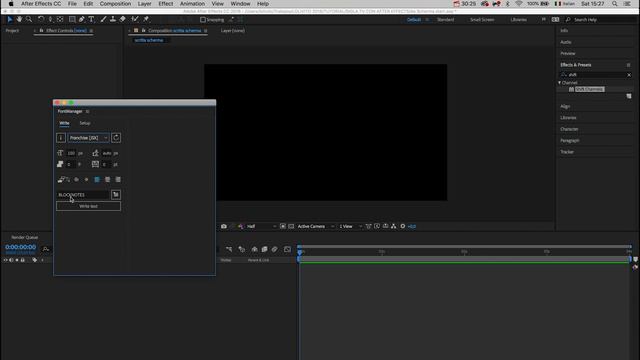Select the Selection arrow tool
Image resolution: width=640 pixels, height=360 pixels.
tap(9, 19)
